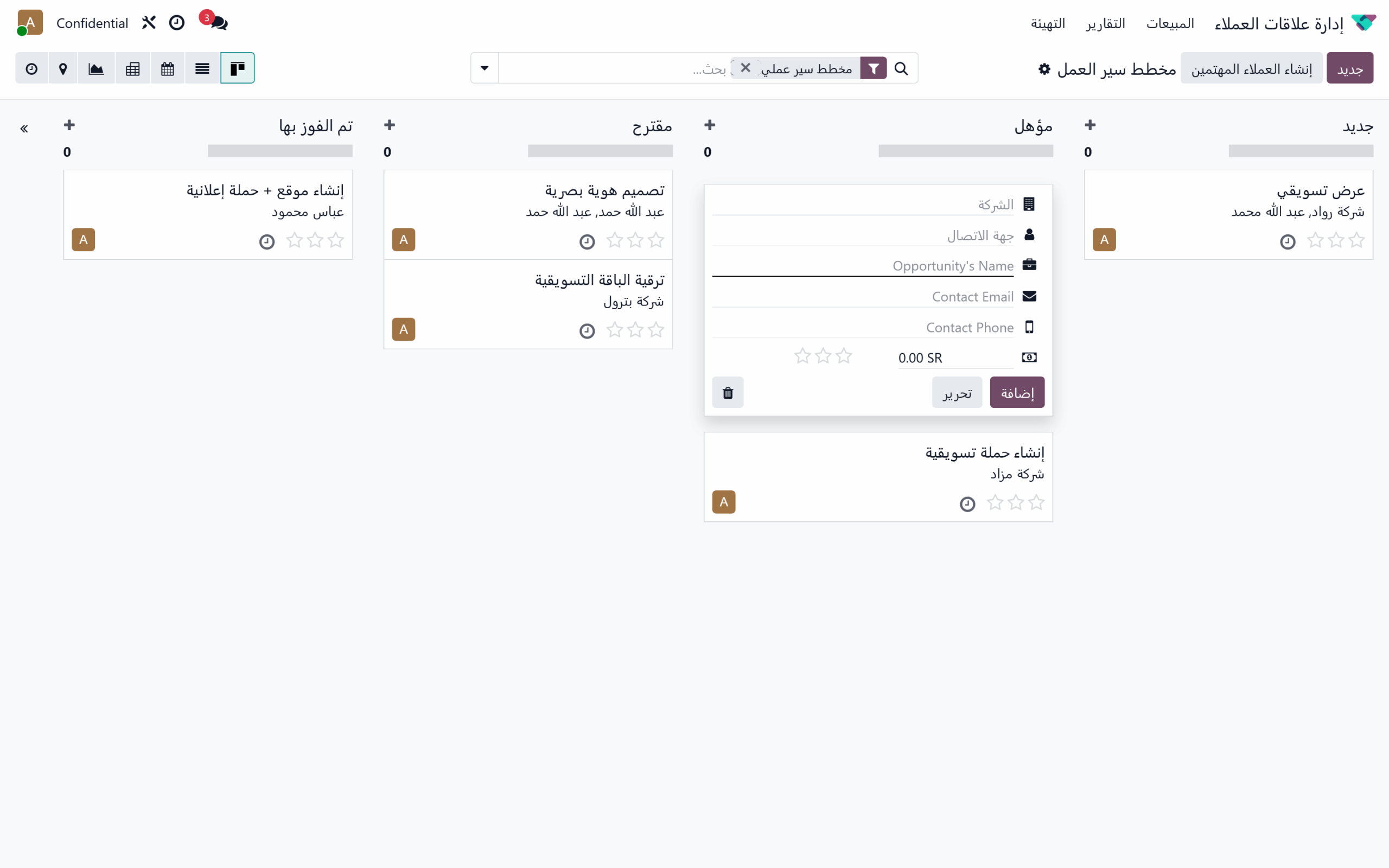Switch to calendar view icon
Screen dimensions: 1389x868
tap(167, 68)
